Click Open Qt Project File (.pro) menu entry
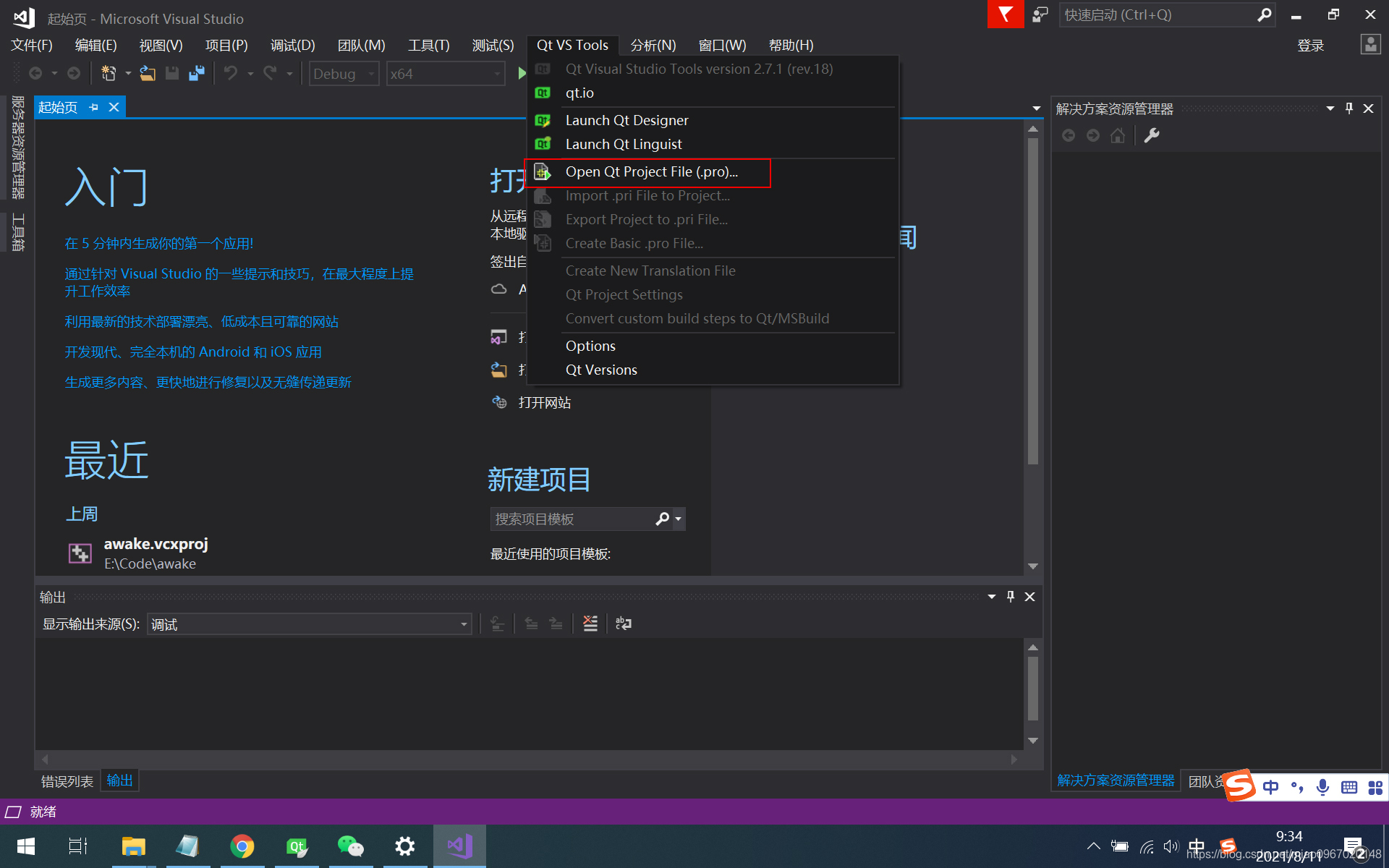This screenshot has height=868, width=1389. [x=650, y=172]
